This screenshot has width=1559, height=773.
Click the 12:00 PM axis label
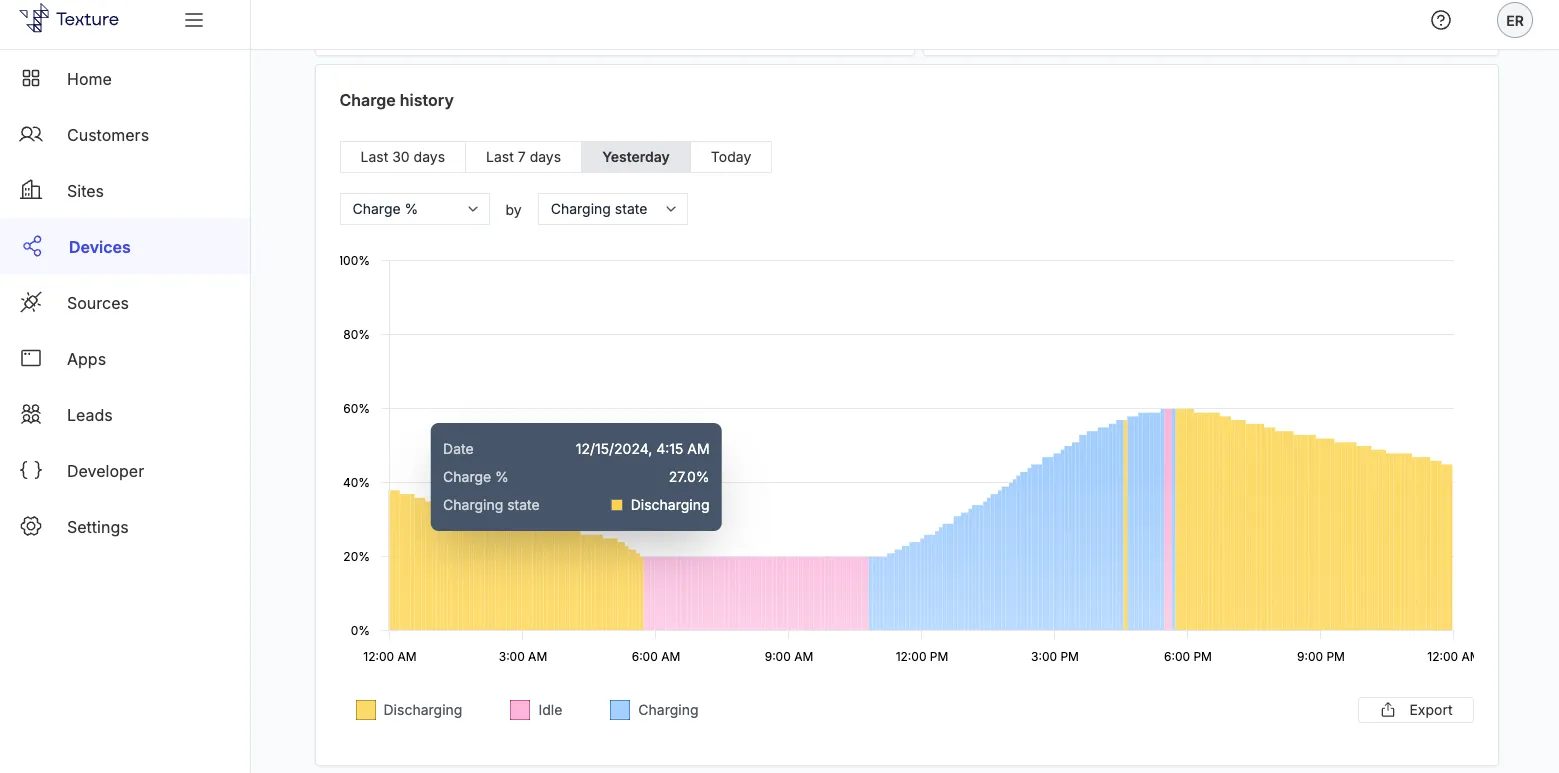click(x=921, y=657)
